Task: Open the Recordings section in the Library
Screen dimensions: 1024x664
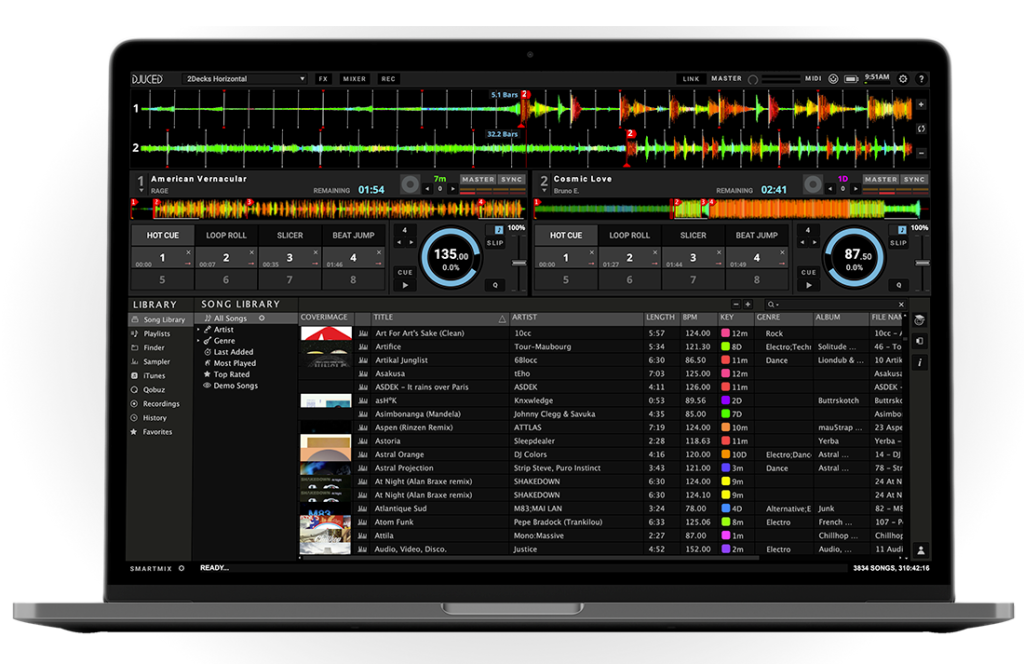Action: (162, 404)
